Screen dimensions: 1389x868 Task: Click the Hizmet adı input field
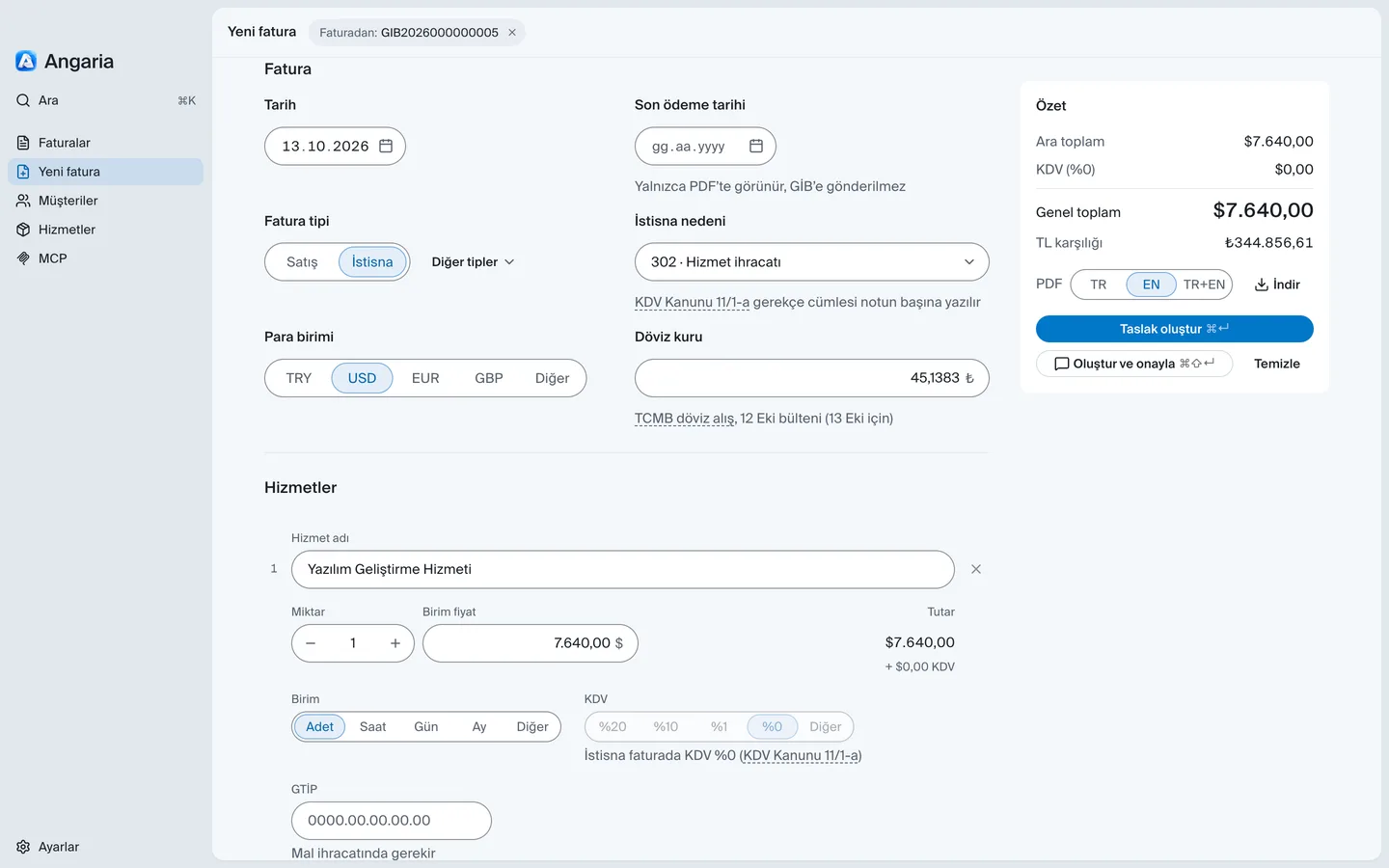[x=623, y=570]
